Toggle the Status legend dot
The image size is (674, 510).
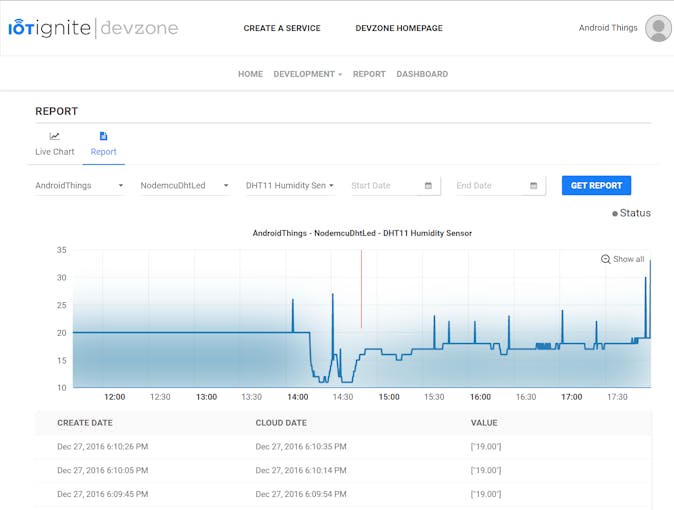615,214
